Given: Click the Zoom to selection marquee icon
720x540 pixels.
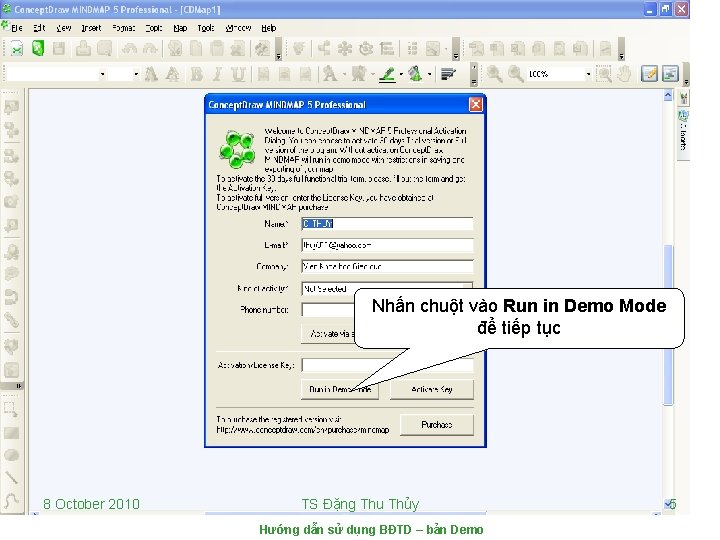Looking at the screenshot, I should coord(603,74).
